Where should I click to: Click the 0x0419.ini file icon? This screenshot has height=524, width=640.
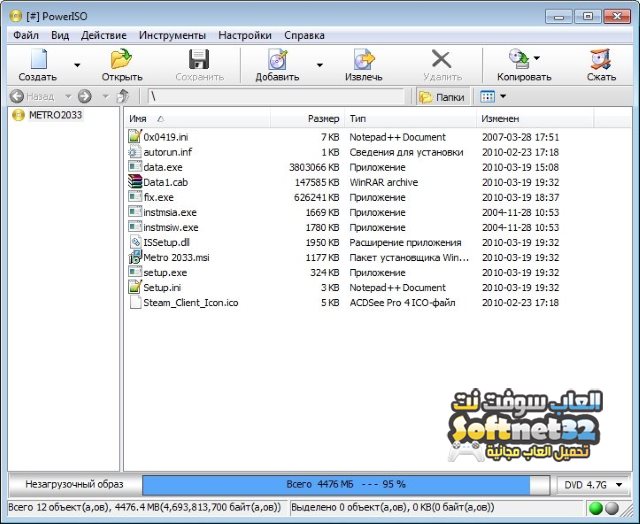click(135, 136)
